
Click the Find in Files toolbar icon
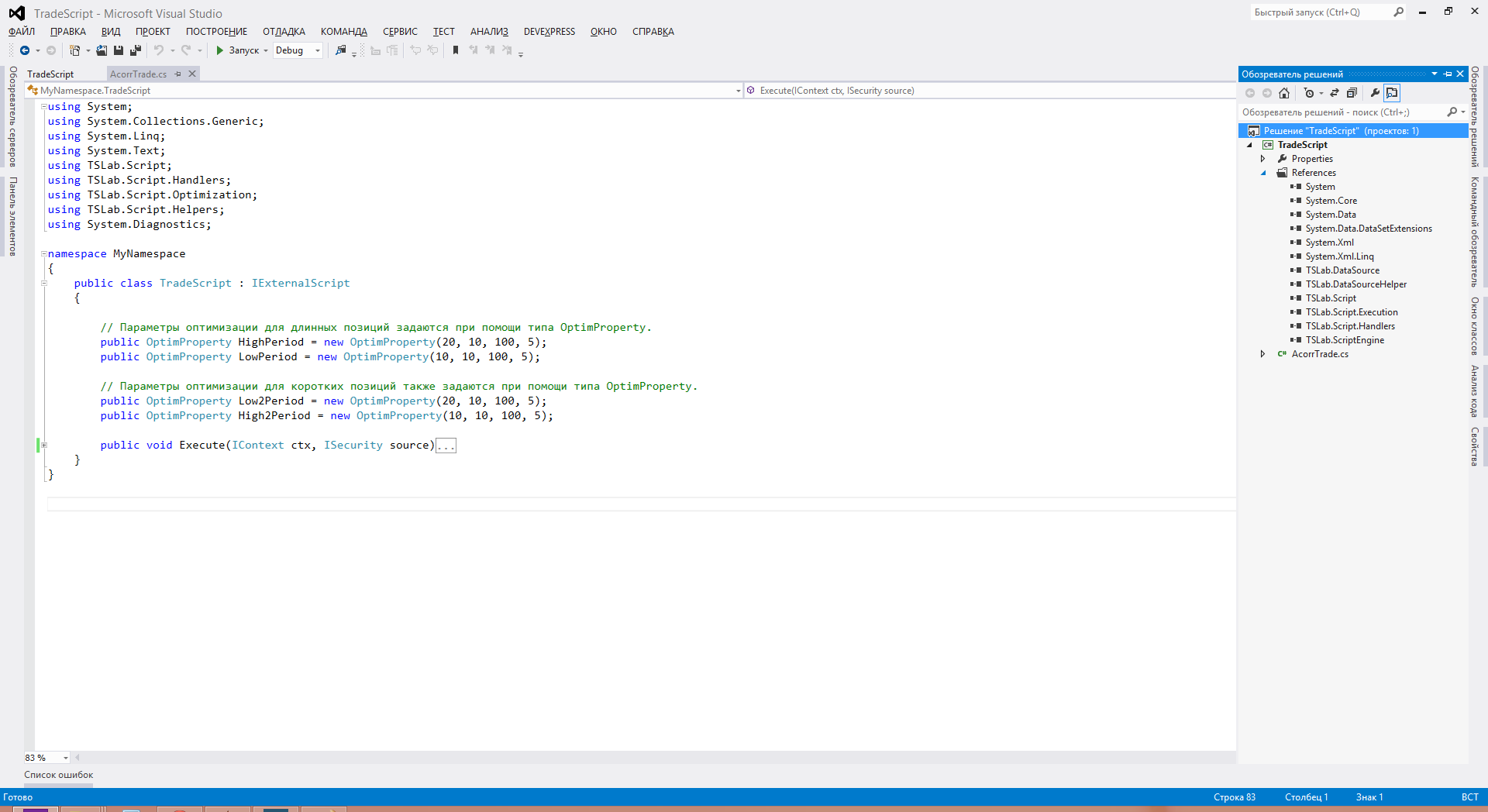(x=340, y=50)
